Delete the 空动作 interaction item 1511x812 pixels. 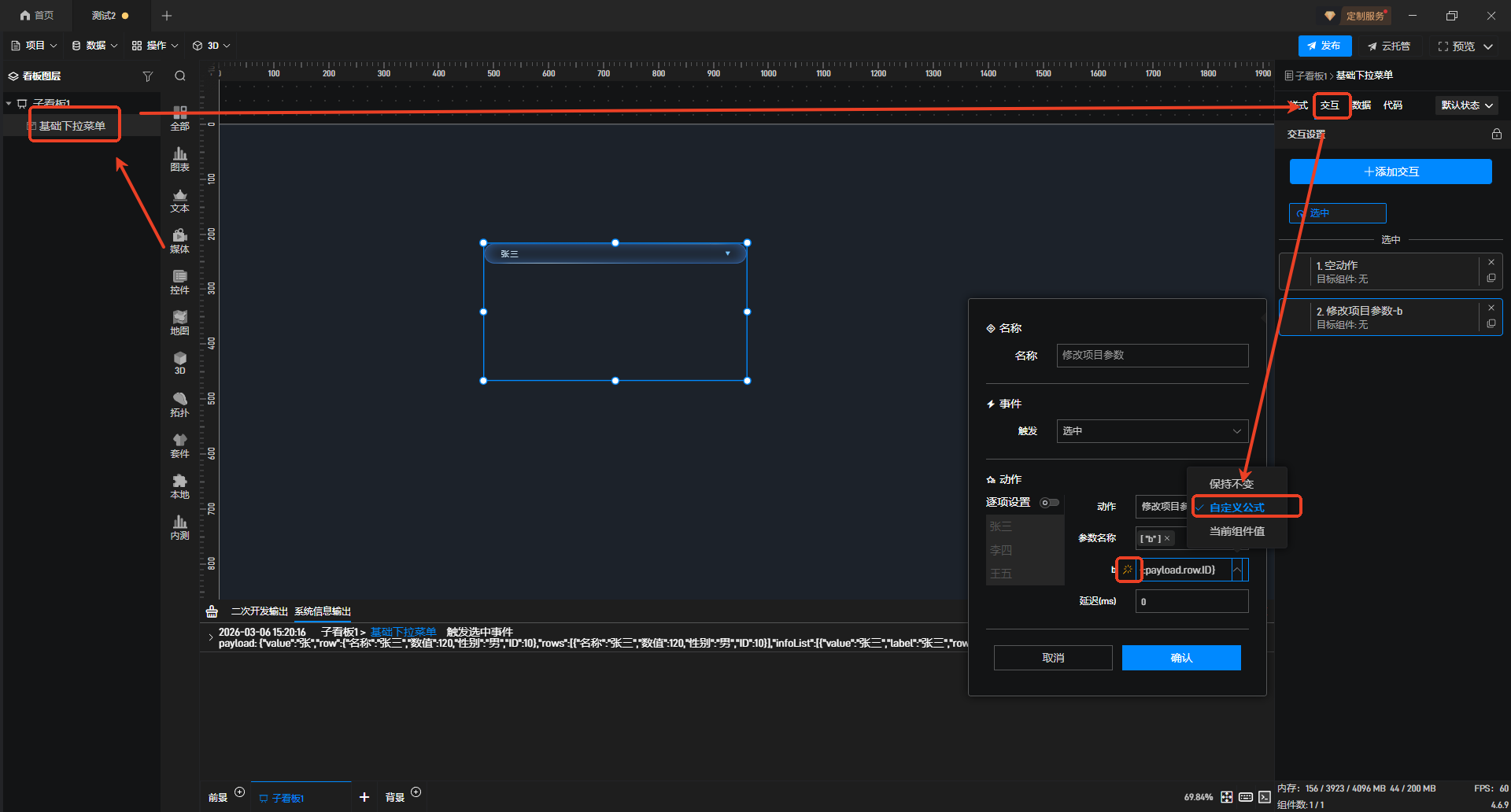pos(1491,263)
